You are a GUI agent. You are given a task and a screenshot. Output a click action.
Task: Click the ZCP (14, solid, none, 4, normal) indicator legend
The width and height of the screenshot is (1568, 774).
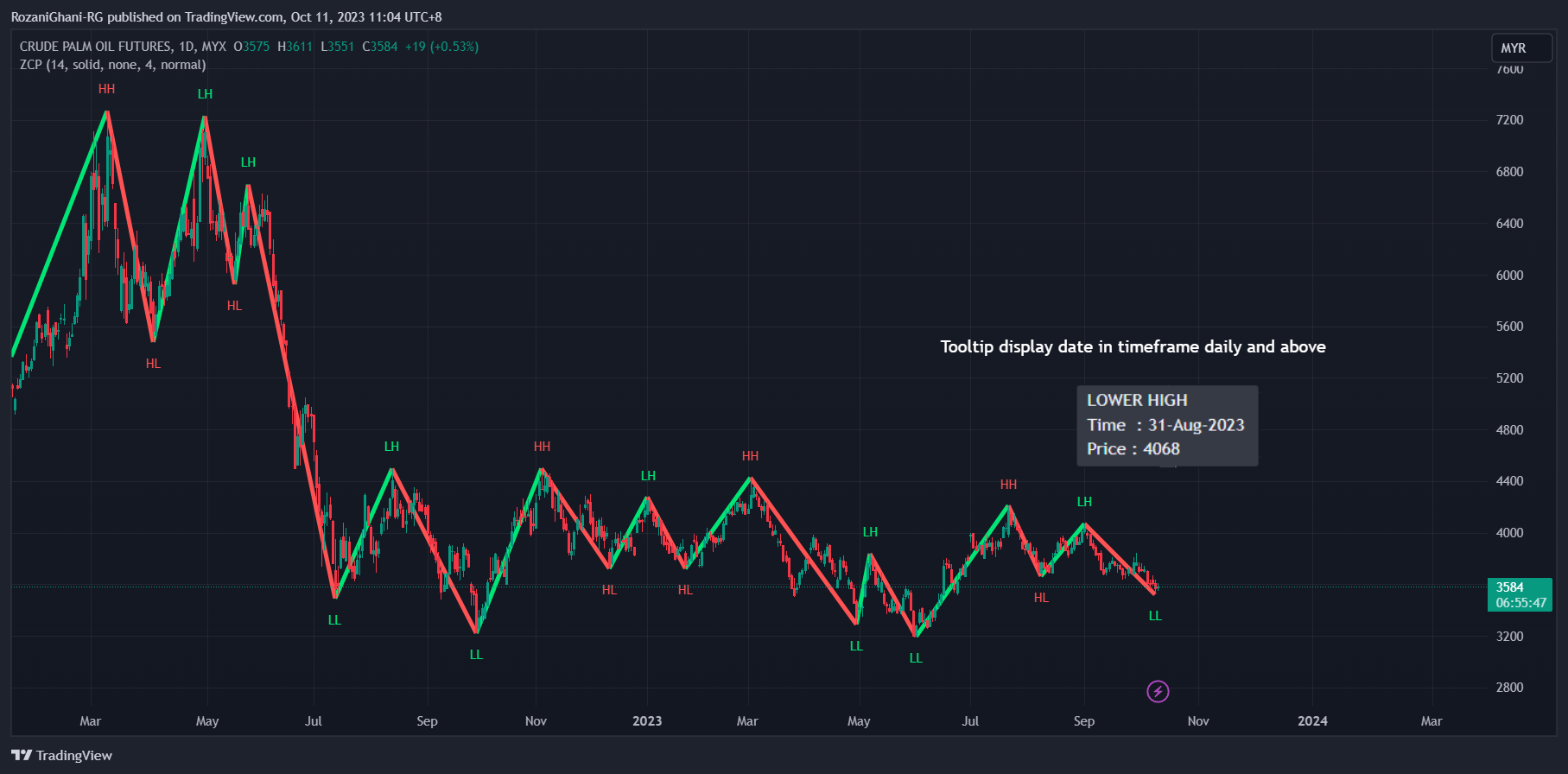point(112,65)
